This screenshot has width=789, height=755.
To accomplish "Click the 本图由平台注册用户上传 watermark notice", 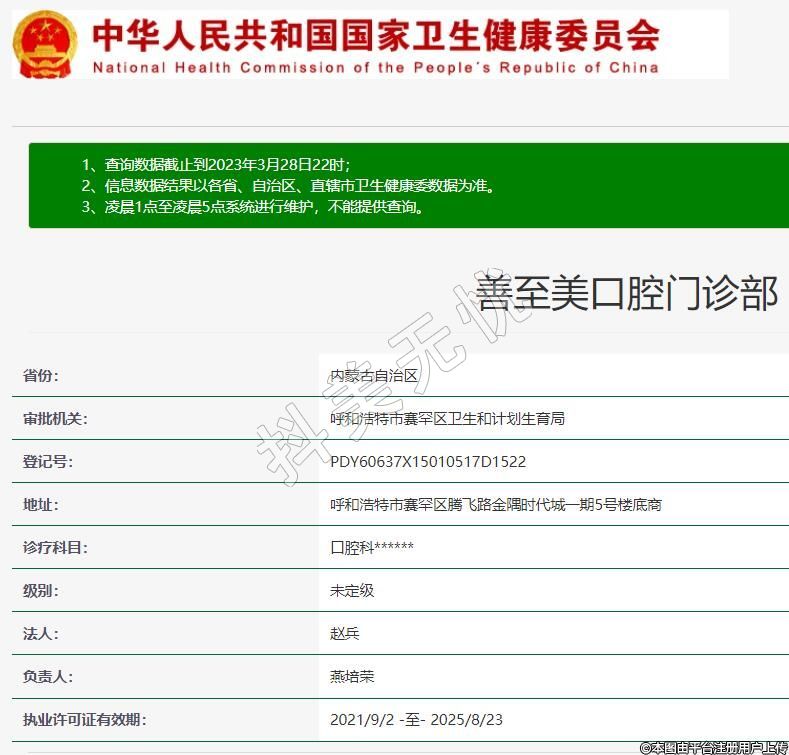I will click(x=713, y=747).
